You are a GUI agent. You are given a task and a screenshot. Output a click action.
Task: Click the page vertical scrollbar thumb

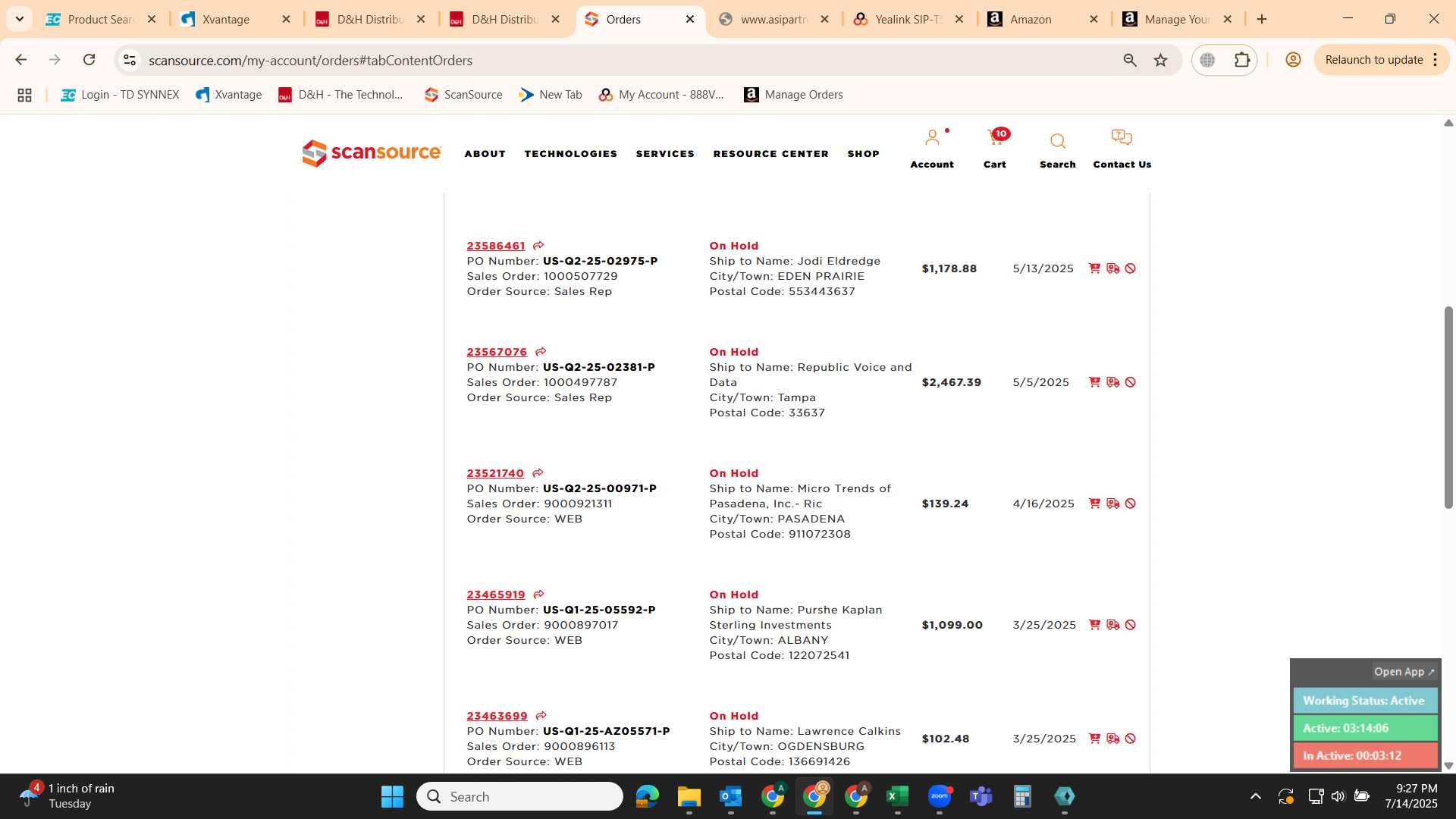point(1448,407)
